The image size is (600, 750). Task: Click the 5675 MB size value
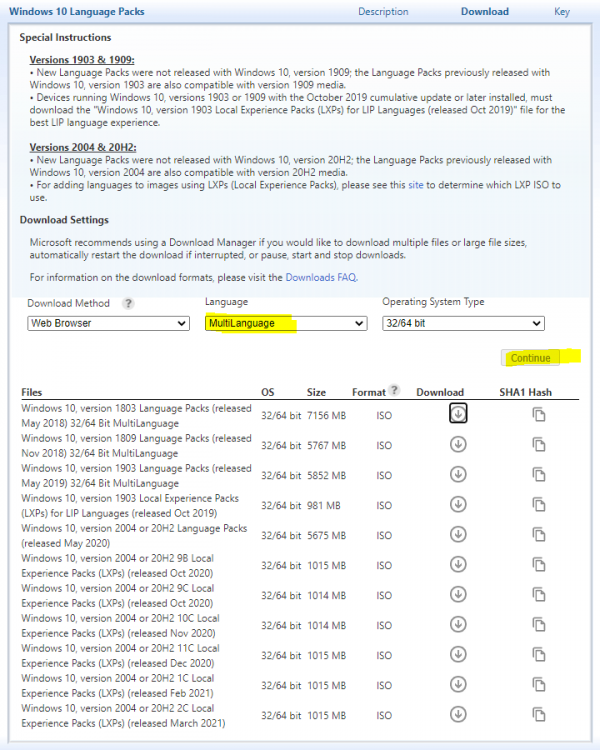pos(326,535)
